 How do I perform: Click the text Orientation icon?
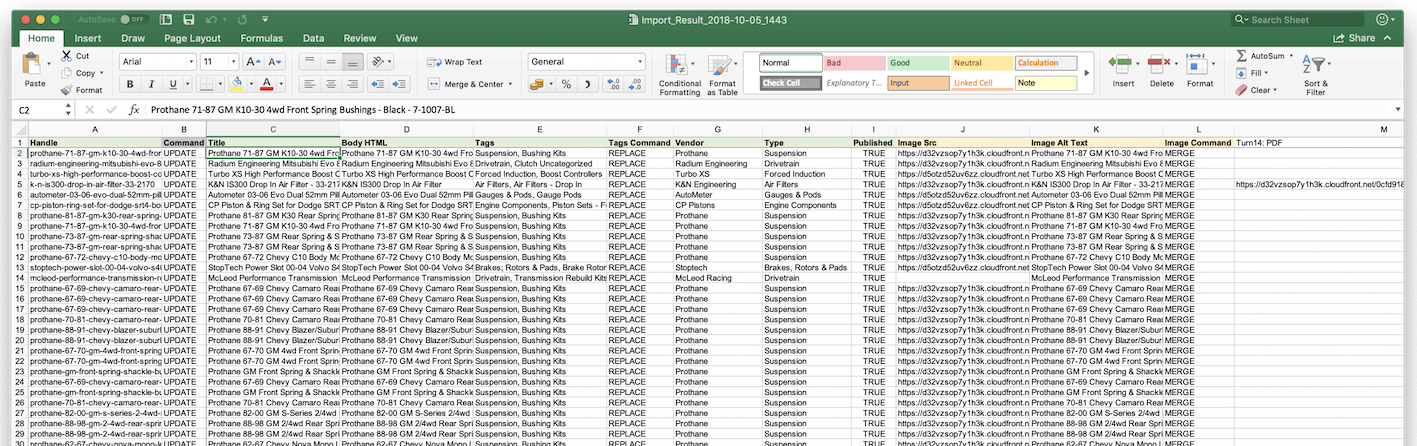click(x=378, y=61)
